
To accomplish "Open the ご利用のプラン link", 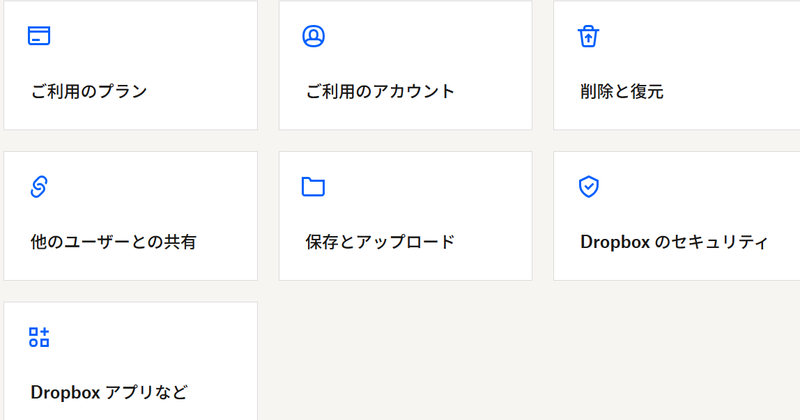I will click(89, 92).
